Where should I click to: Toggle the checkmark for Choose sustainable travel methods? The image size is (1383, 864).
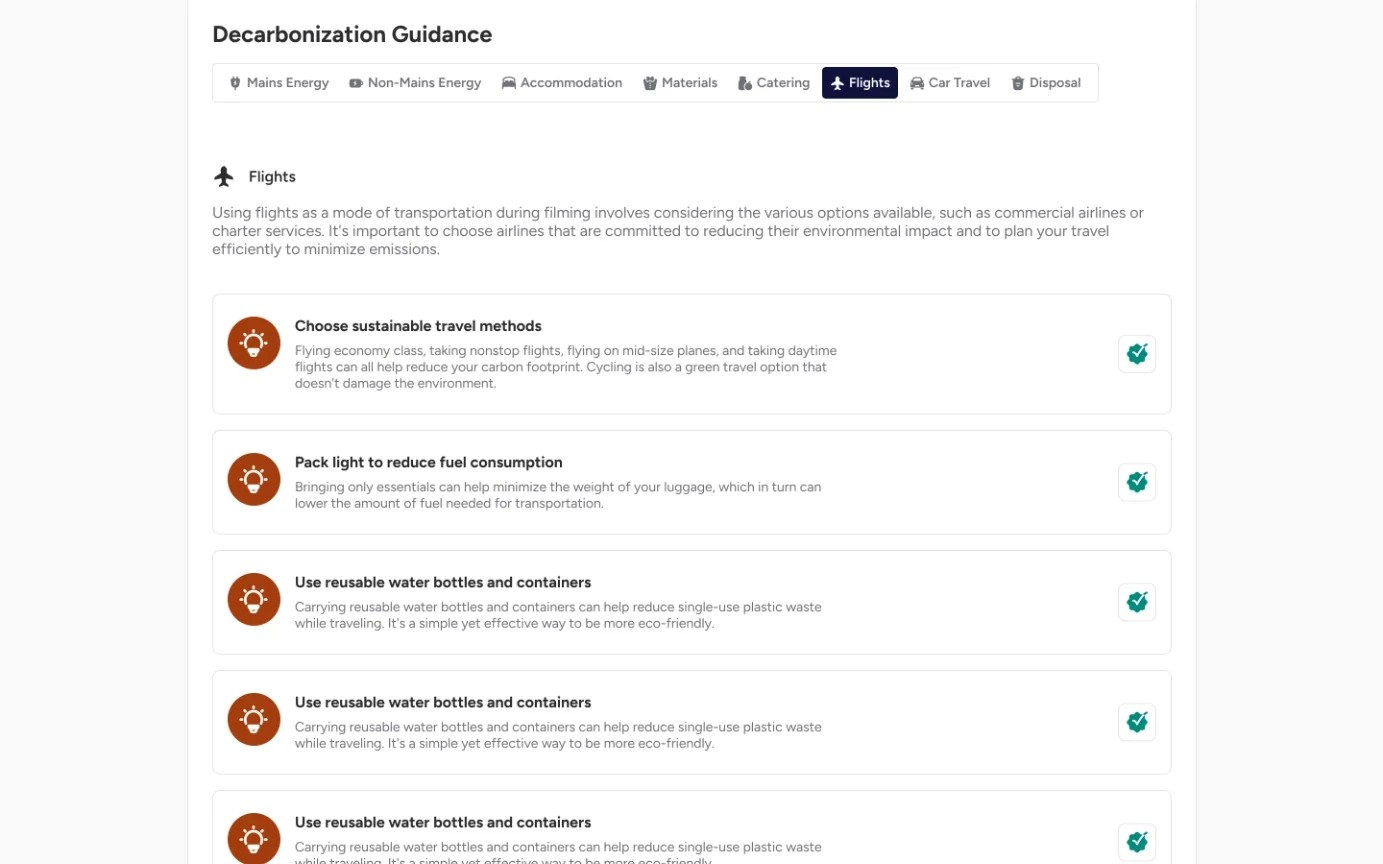pos(1137,354)
